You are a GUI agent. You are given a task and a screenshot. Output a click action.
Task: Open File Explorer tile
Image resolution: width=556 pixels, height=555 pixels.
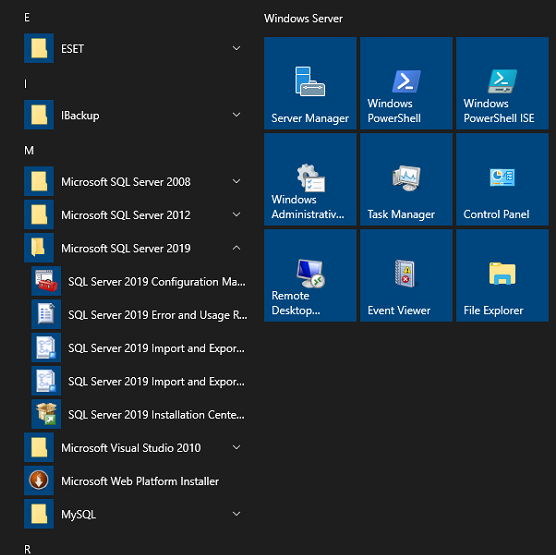(x=502, y=276)
